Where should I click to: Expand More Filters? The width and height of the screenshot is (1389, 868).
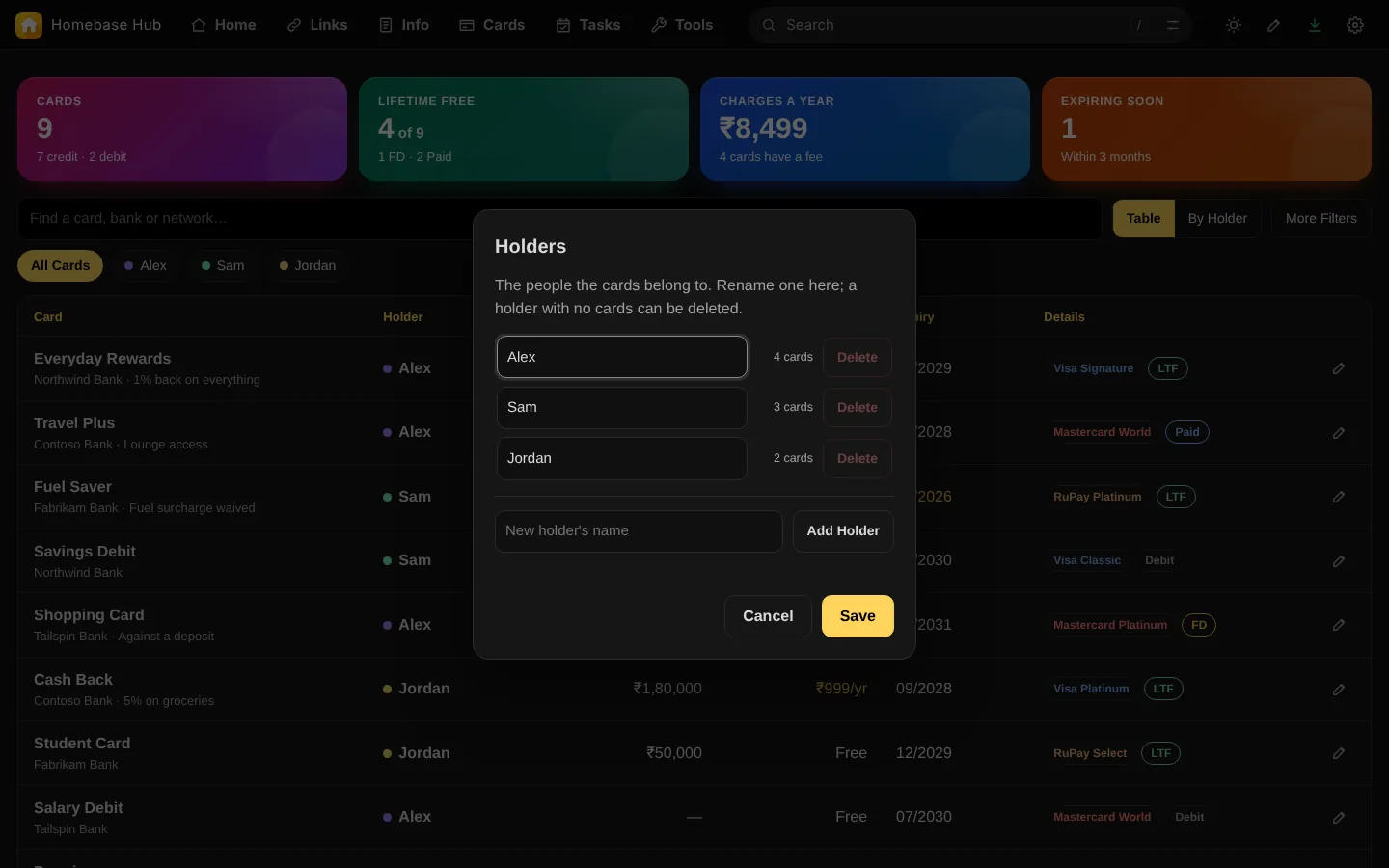click(x=1321, y=219)
